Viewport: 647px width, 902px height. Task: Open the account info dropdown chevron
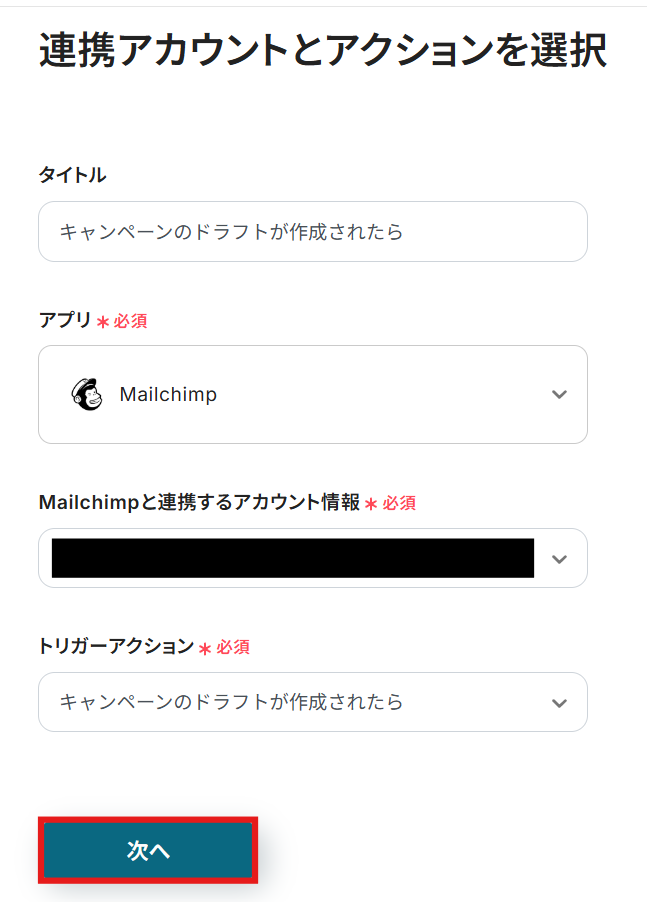point(559,558)
